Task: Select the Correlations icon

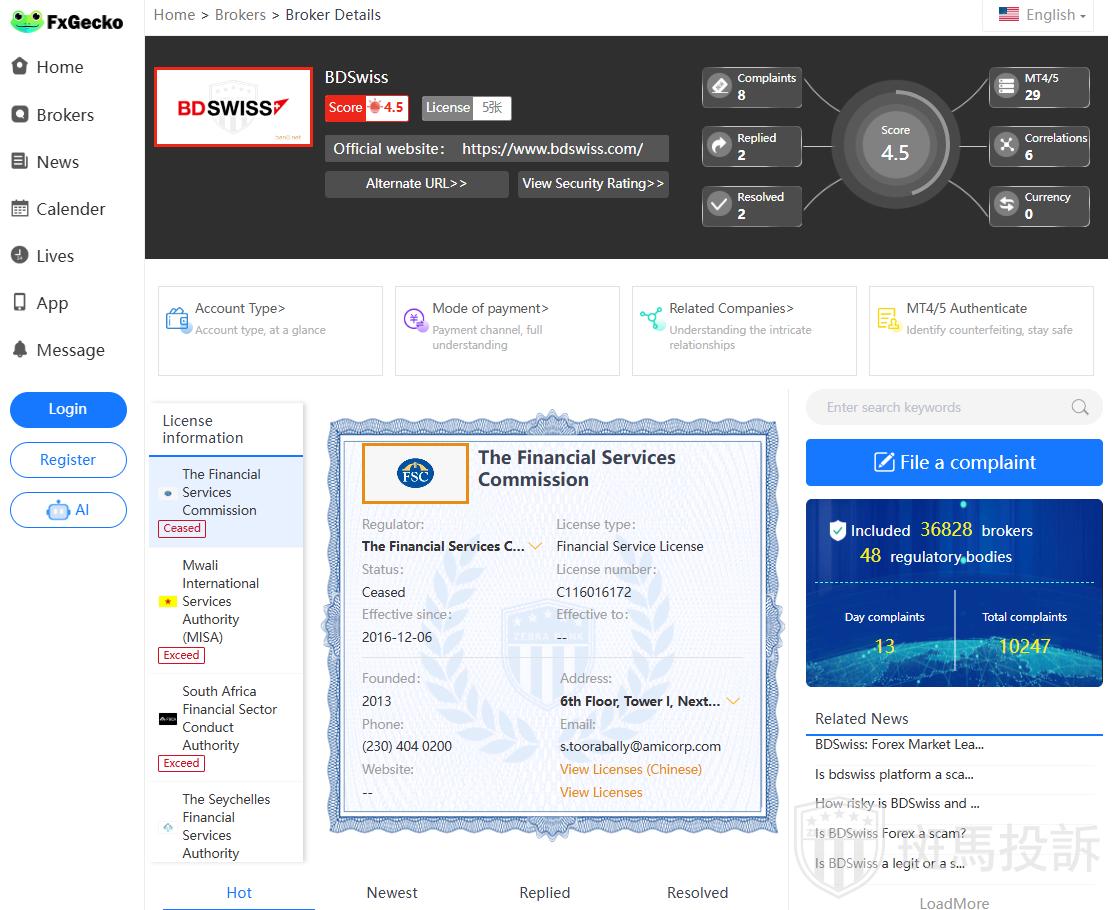Action: point(1006,146)
